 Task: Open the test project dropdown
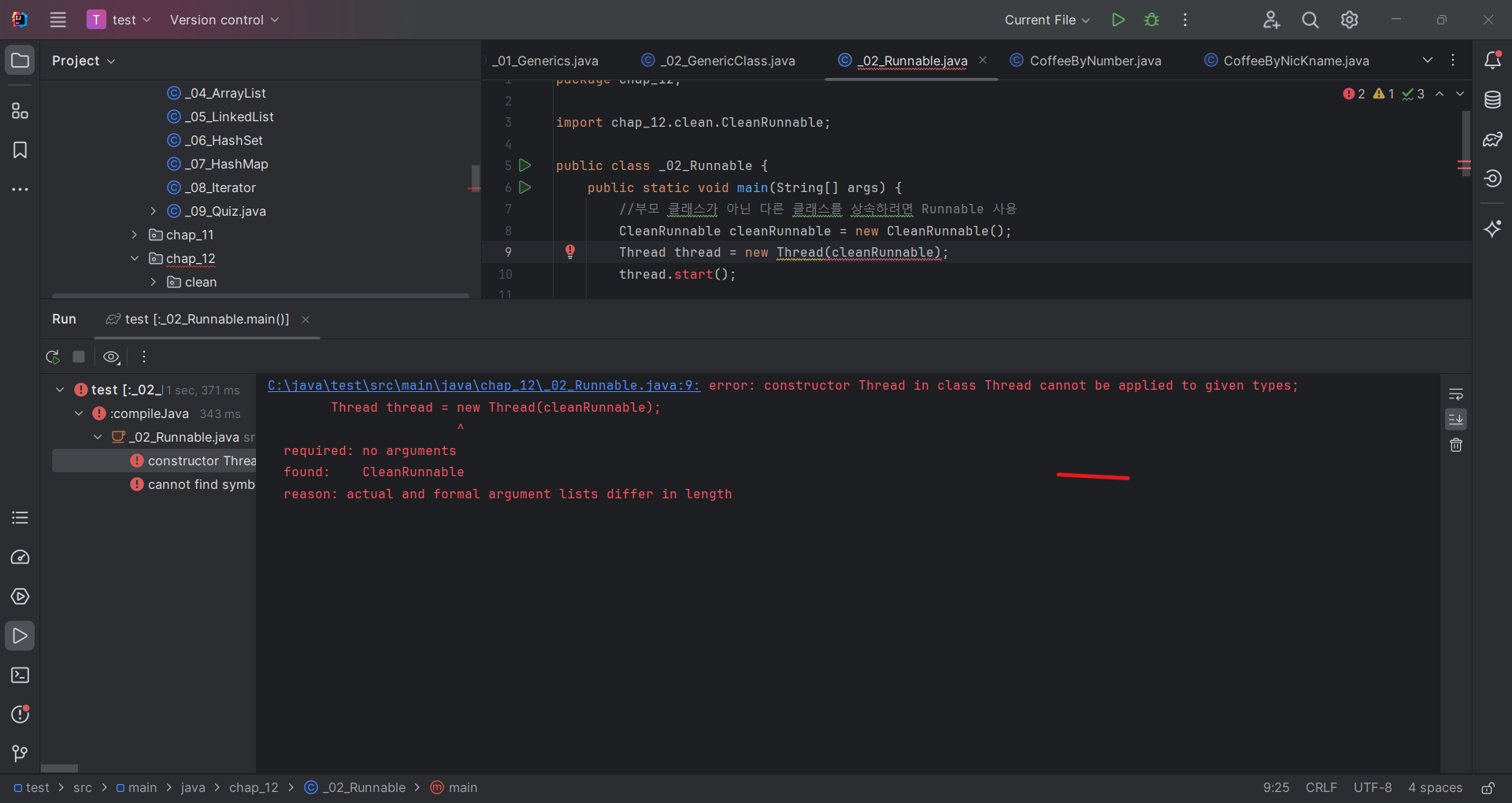(119, 20)
